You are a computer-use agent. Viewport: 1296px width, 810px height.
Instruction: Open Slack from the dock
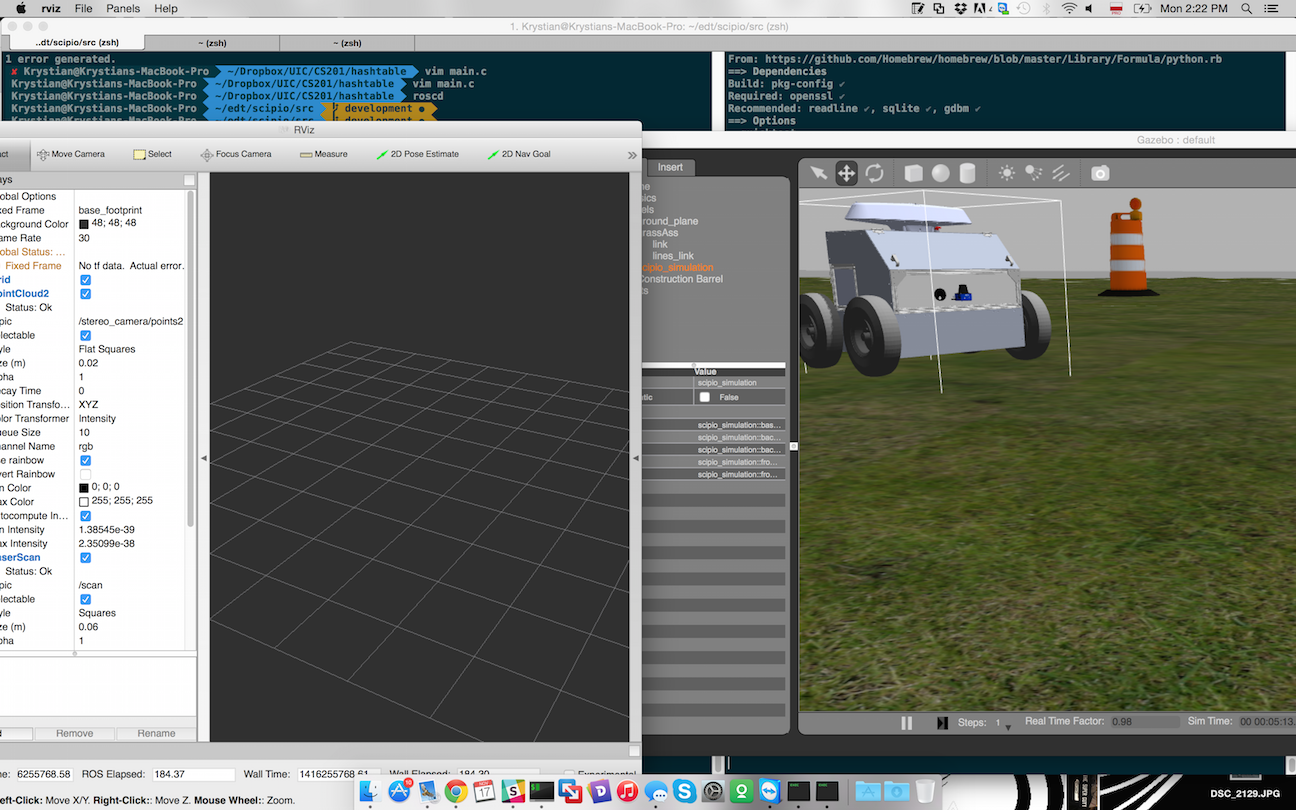point(513,791)
